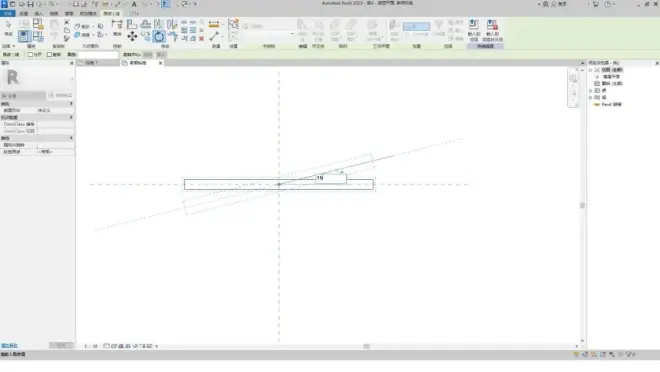660x372 pixels.
Task: Click the Angle input field in options bar
Action: pyautogui.click(x=98, y=54)
